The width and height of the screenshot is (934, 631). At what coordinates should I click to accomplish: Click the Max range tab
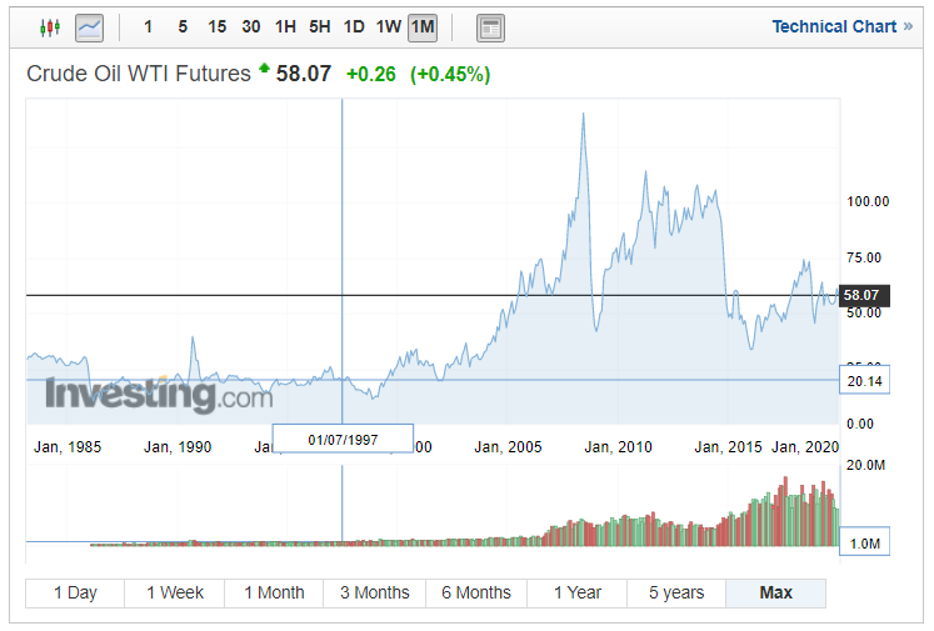[x=776, y=593]
